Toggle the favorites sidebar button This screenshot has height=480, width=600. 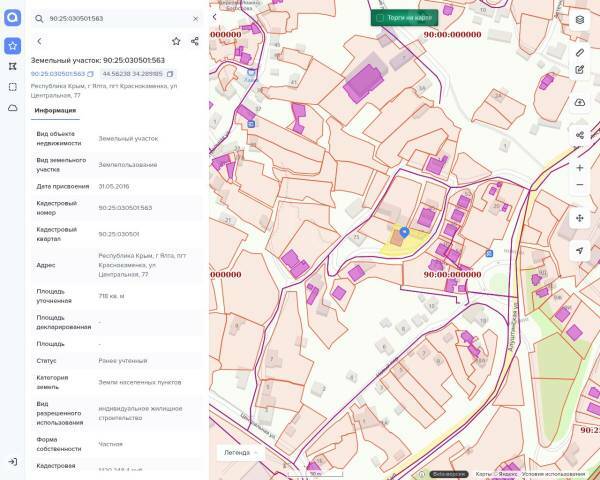[13, 46]
